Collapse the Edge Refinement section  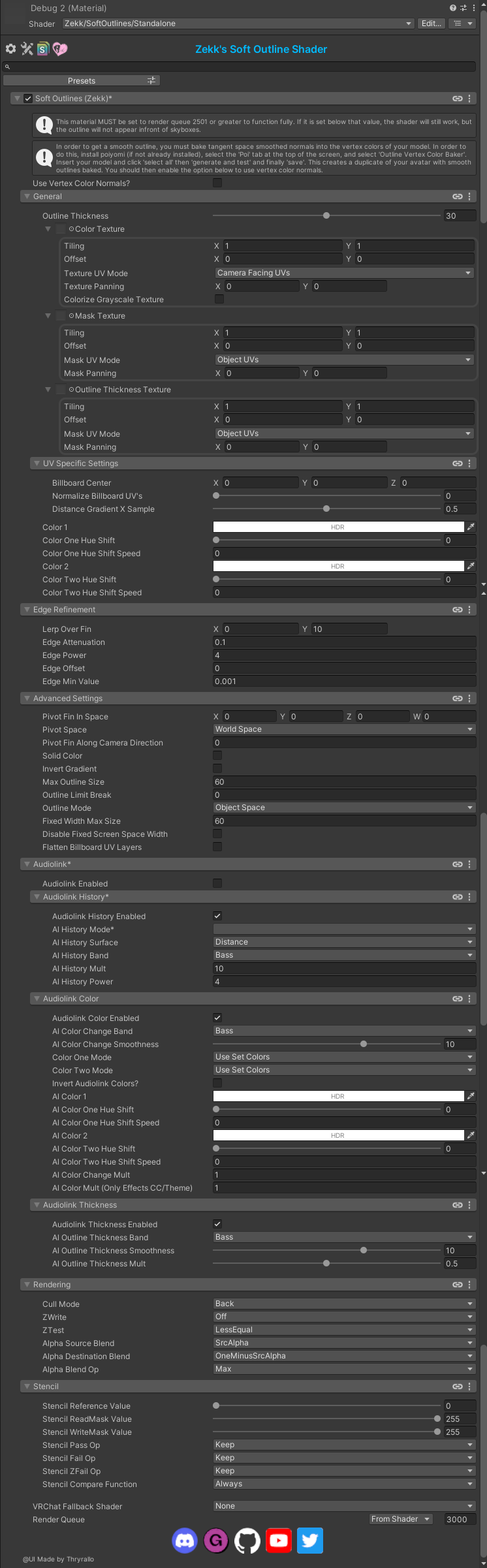(27, 610)
